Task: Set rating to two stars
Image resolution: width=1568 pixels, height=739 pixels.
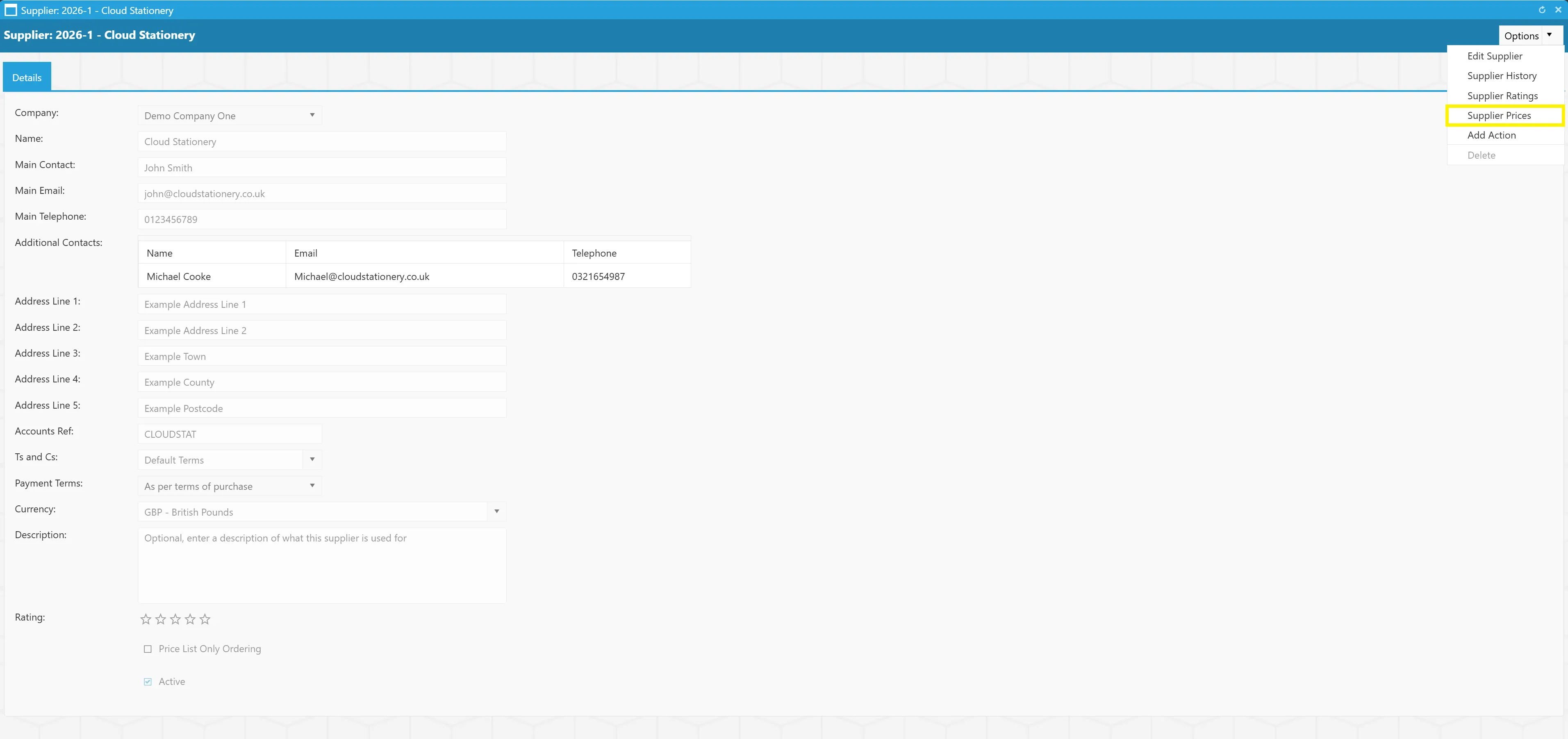Action: coord(161,619)
